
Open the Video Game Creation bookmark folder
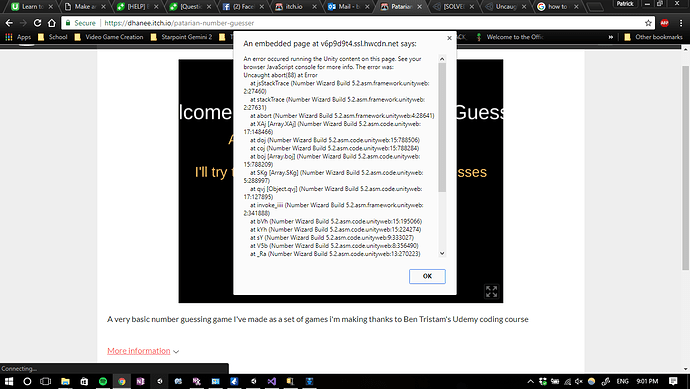pos(109,37)
